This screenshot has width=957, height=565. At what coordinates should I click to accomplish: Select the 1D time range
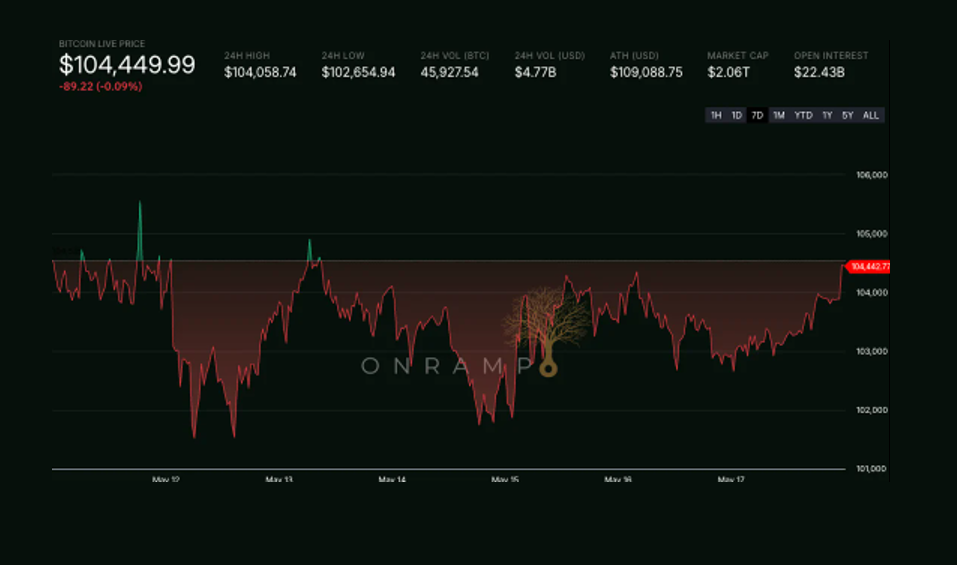tap(737, 115)
